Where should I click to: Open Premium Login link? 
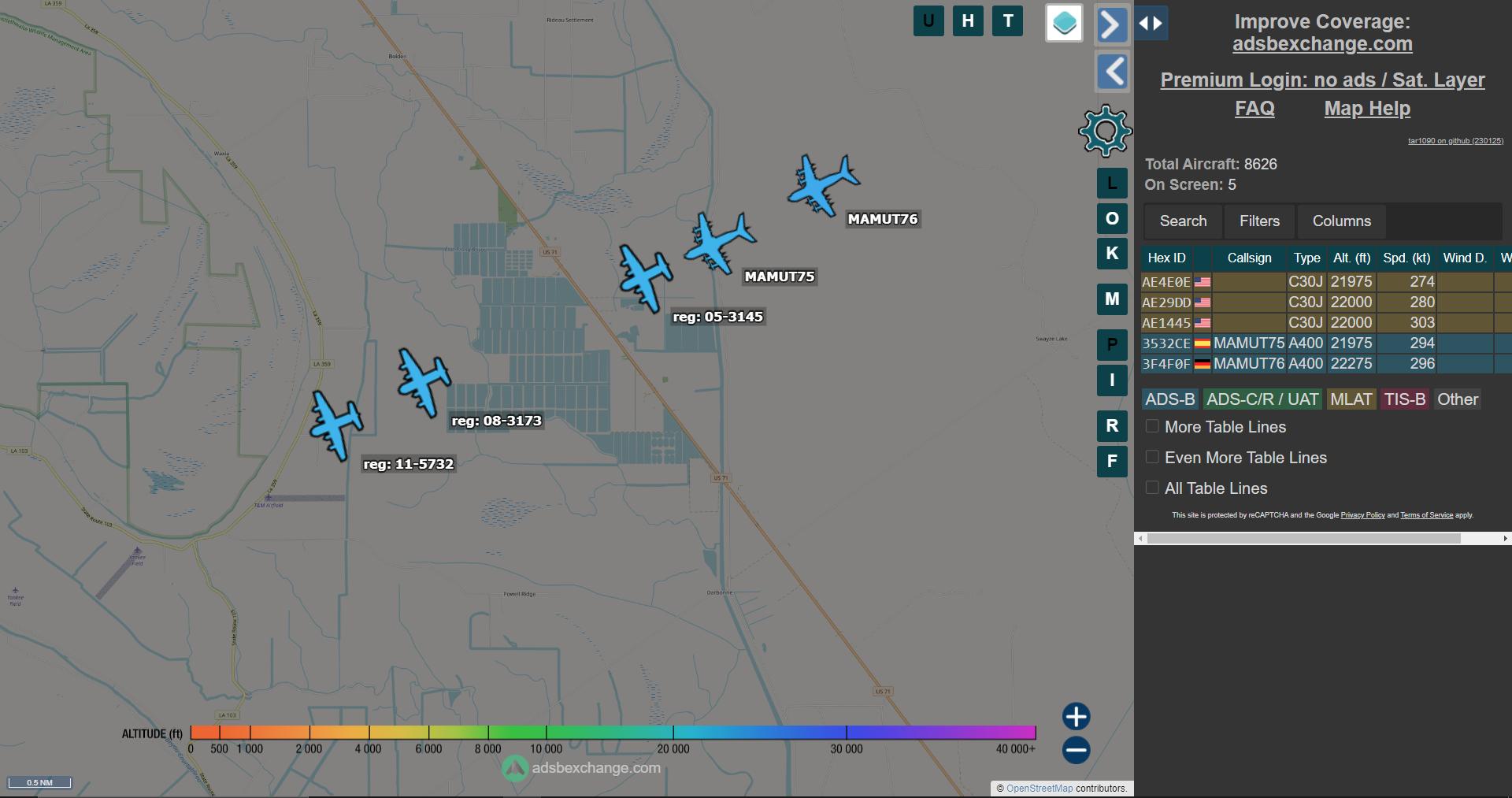click(x=1322, y=80)
